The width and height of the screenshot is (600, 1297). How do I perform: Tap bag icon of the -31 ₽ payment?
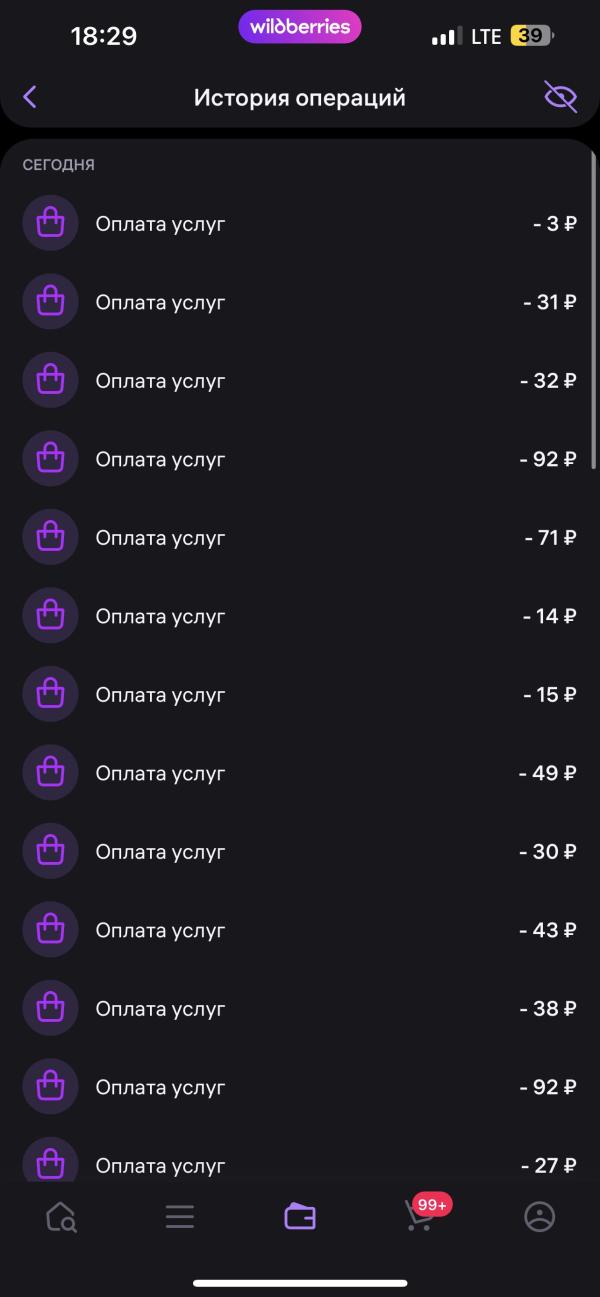coord(50,302)
